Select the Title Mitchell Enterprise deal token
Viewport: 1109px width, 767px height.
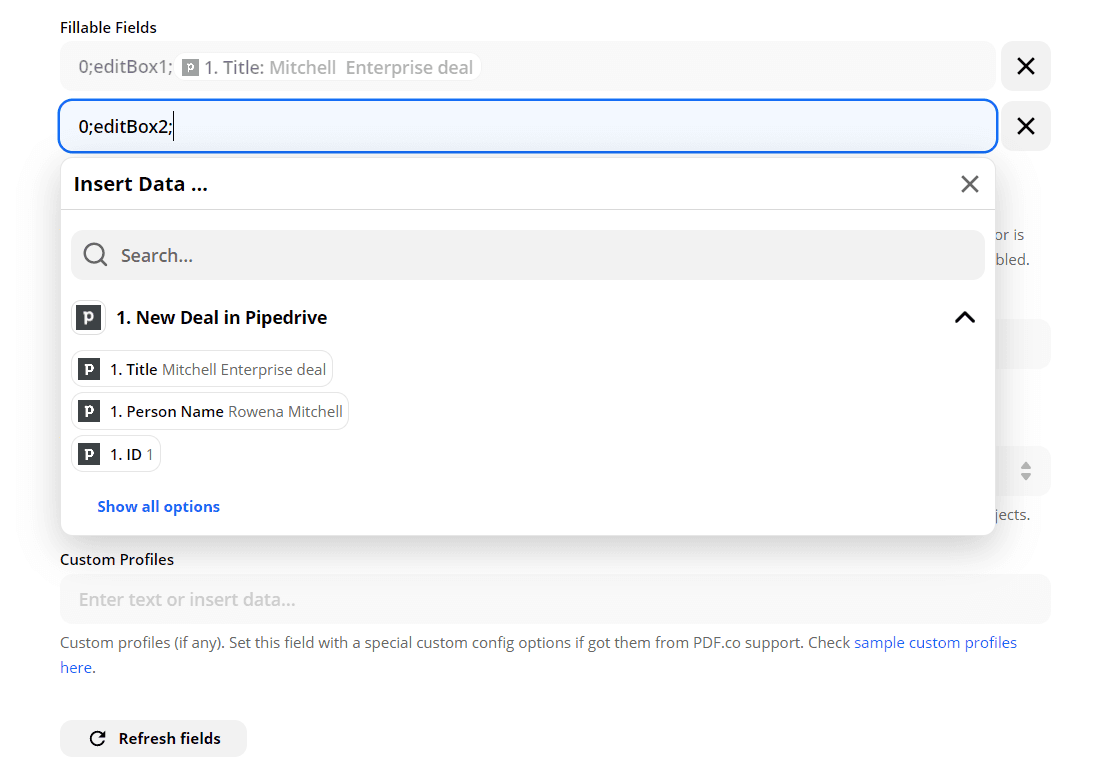coord(202,368)
